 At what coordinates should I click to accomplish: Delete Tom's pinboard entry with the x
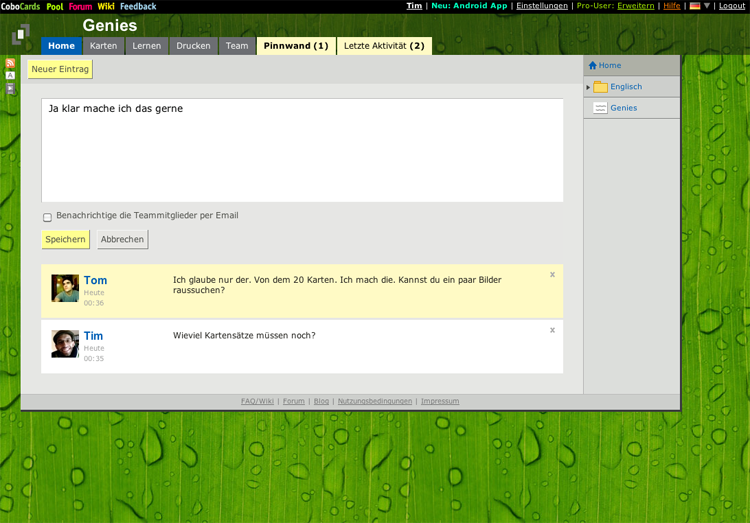[552, 275]
